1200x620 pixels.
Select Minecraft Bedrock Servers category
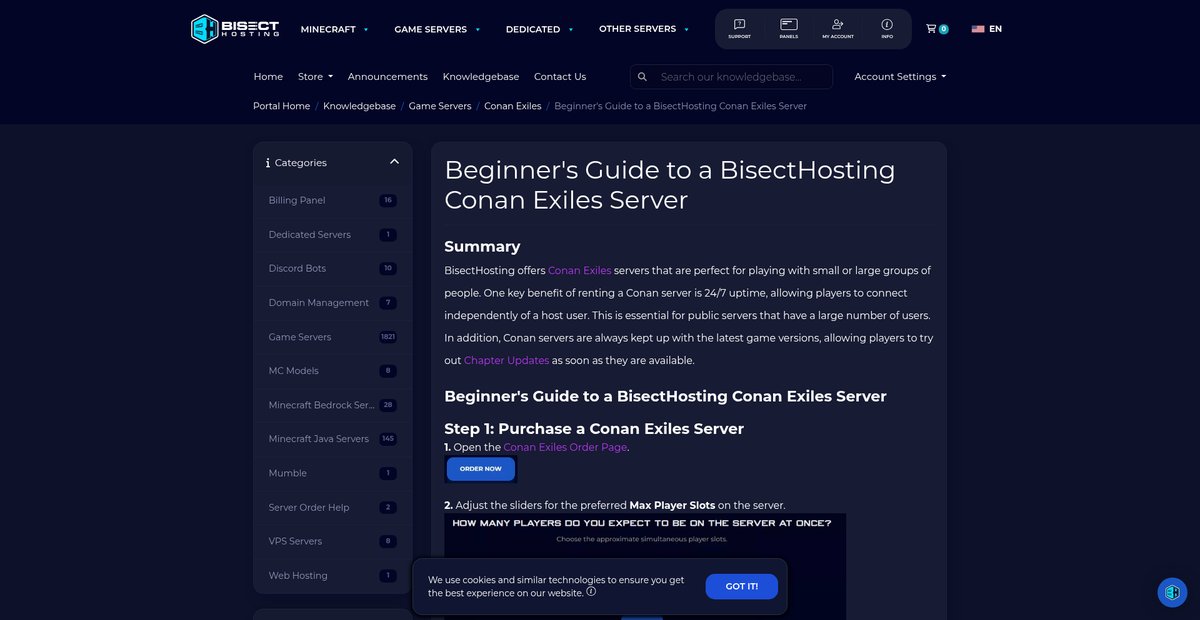click(332, 405)
